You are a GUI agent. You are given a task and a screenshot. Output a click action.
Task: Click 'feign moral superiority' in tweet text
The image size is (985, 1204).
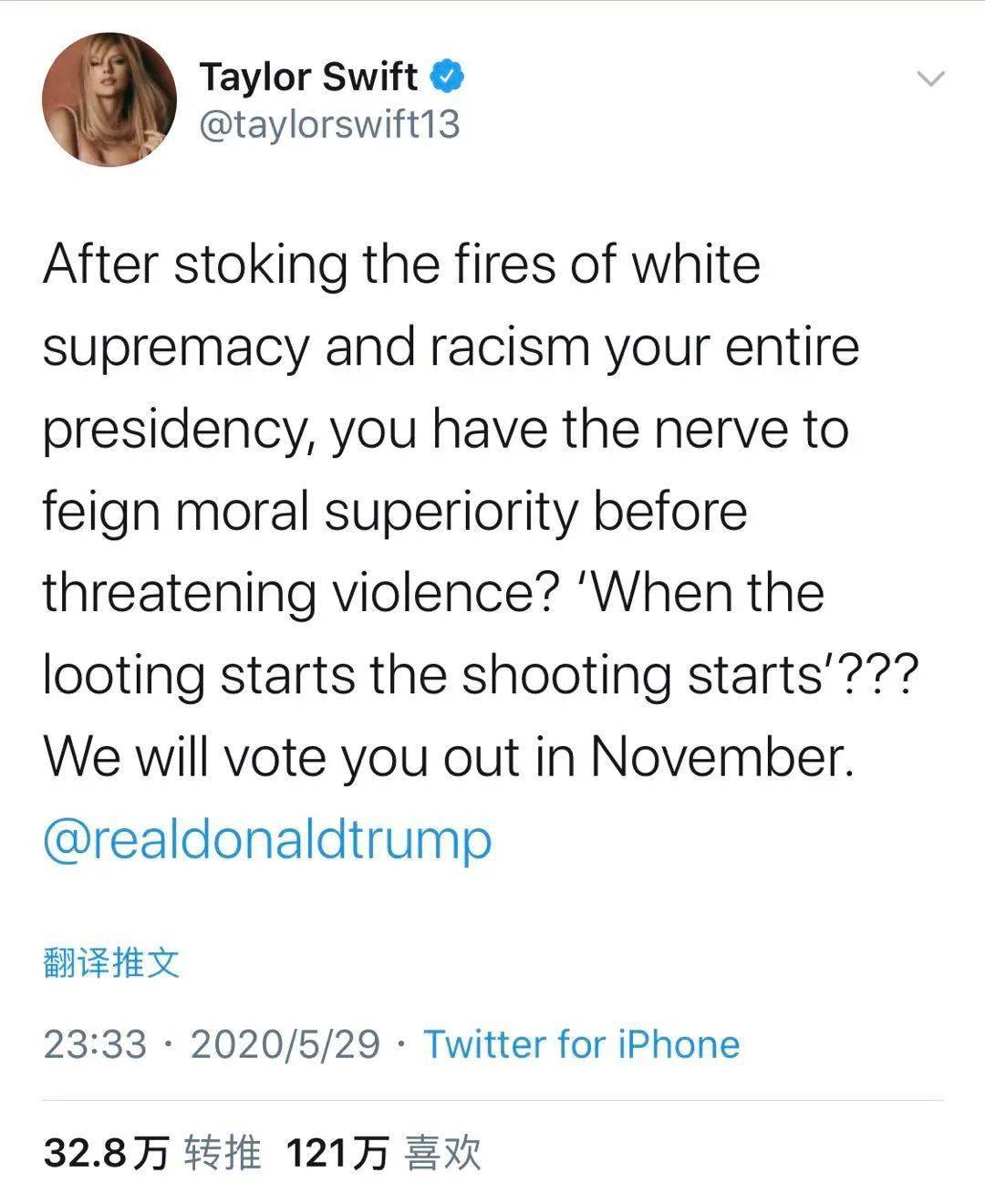pos(310,511)
